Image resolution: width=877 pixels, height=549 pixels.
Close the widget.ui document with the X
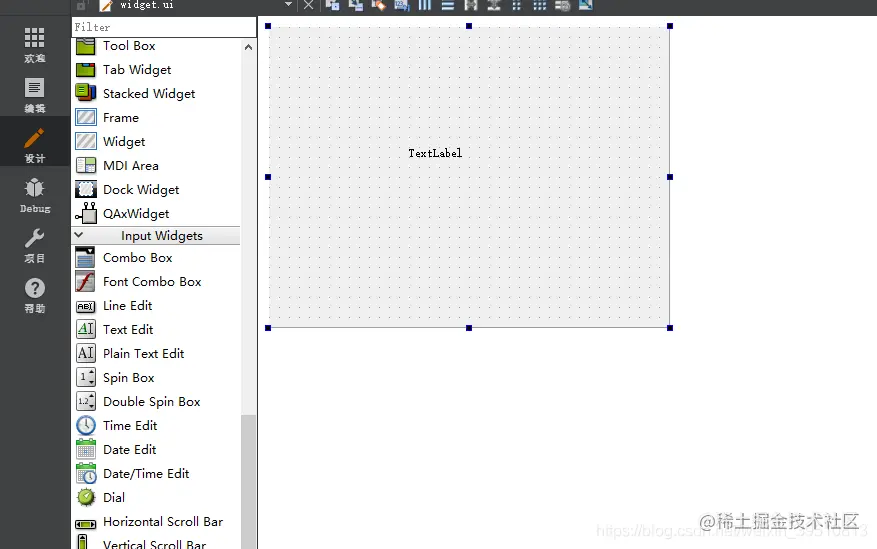coord(308,5)
